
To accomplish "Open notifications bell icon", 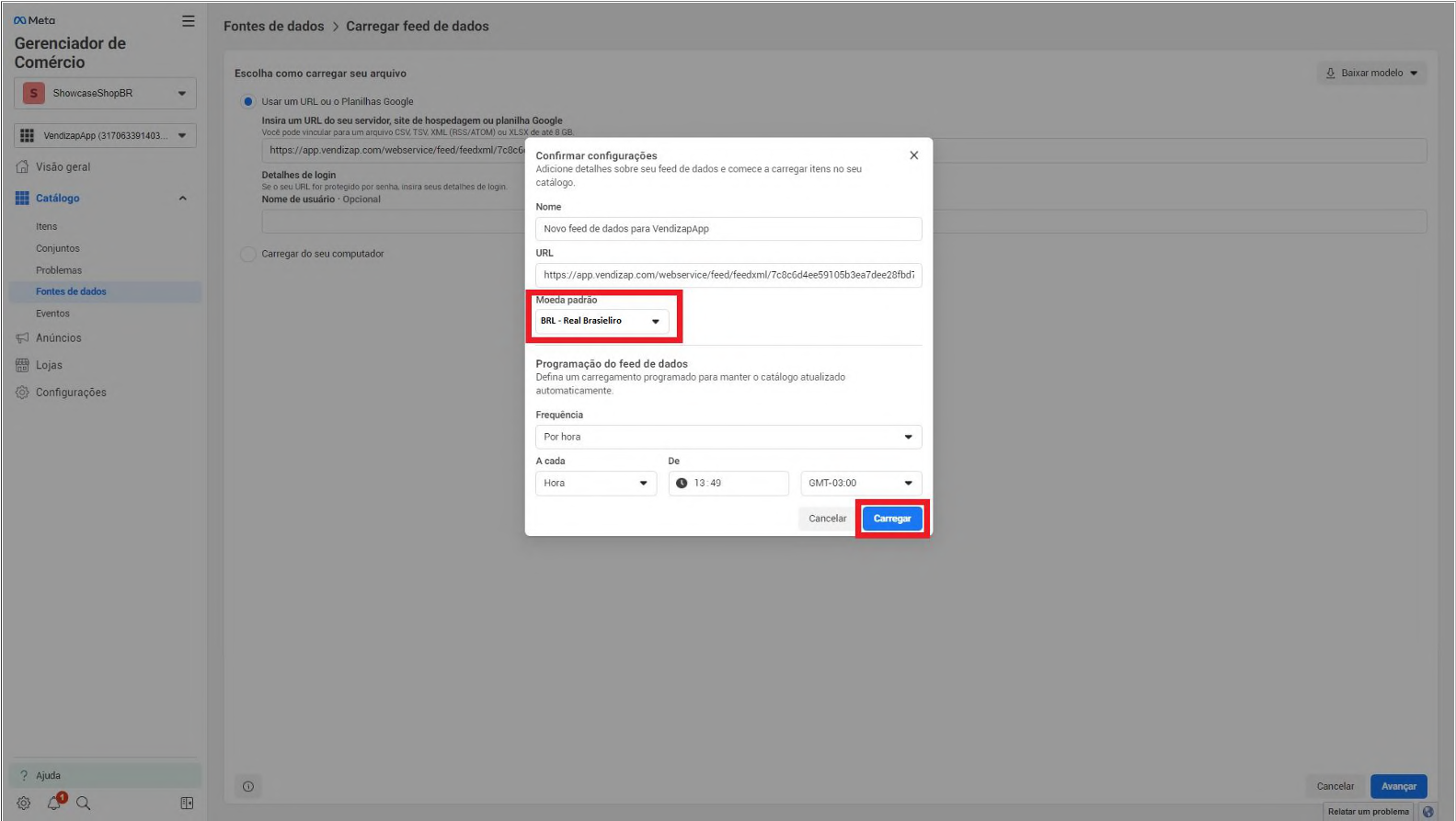I will (x=54, y=803).
